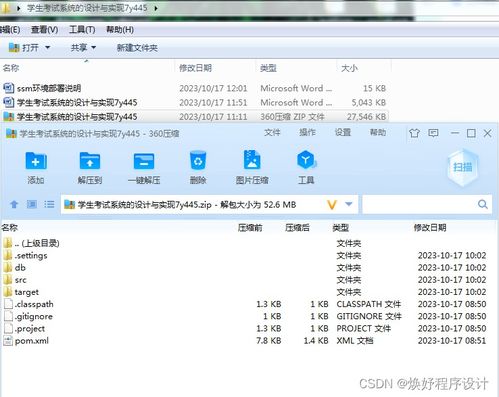Expand the 共享 dropdown arrow

[94, 48]
